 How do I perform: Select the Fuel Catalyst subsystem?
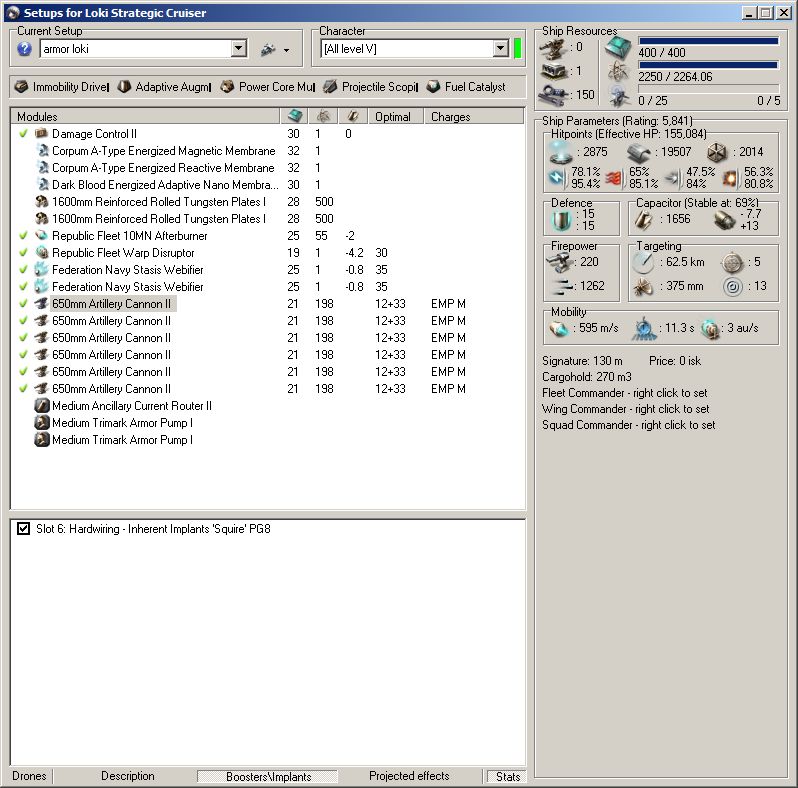pos(466,87)
